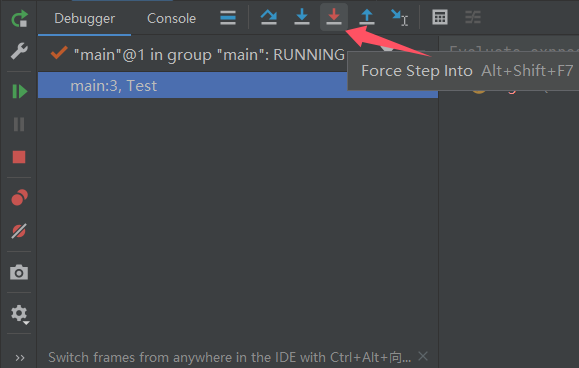This screenshot has width=579, height=368.
Task: Open Evaluate Expression calculator
Action: 440,17
